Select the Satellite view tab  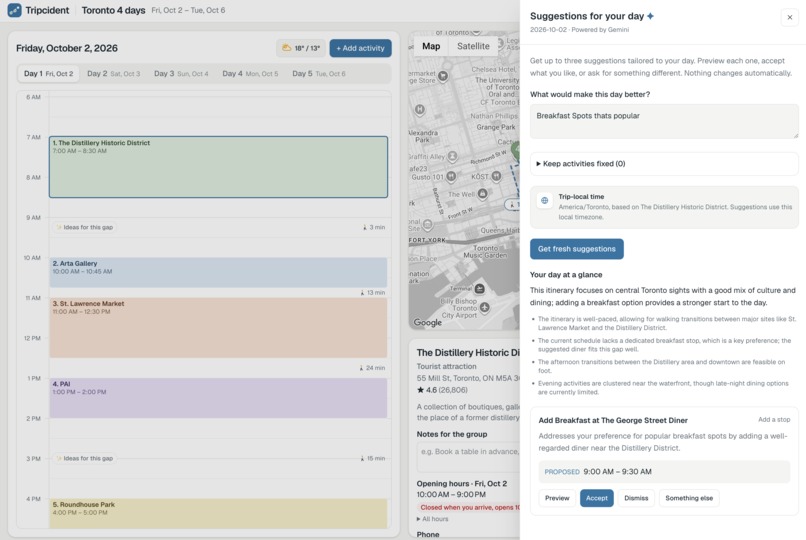[x=473, y=46]
